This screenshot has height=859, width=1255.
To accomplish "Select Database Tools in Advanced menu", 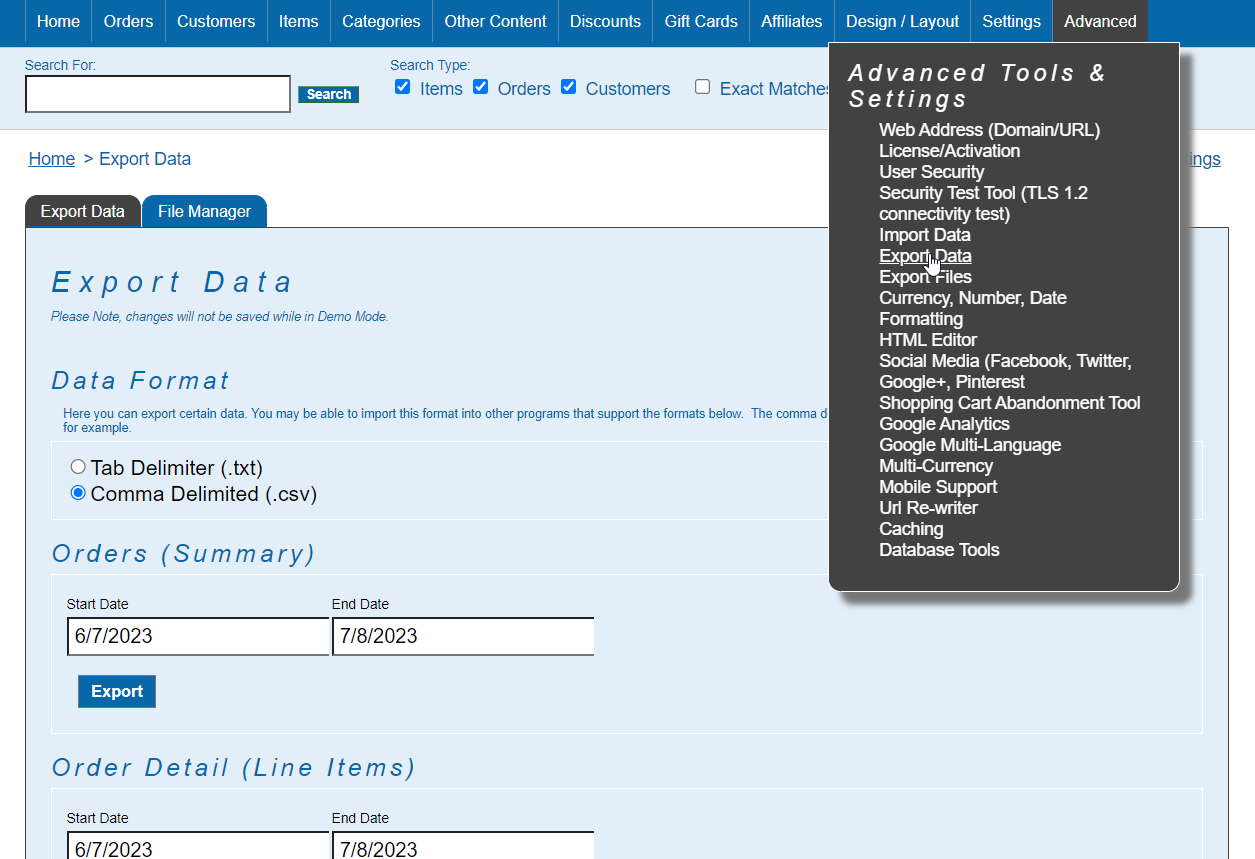I will coord(938,550).
